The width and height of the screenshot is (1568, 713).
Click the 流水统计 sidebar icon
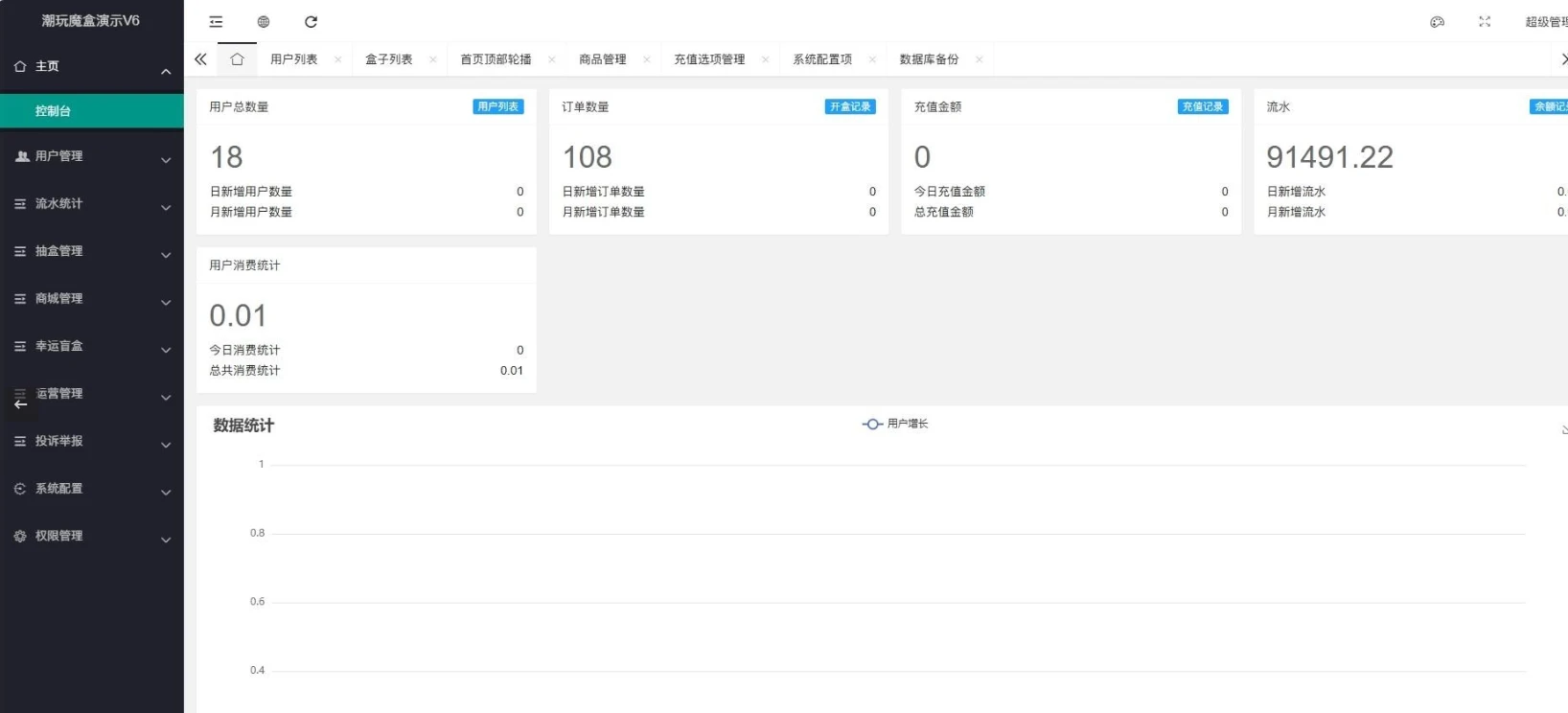tap(20, 203)
